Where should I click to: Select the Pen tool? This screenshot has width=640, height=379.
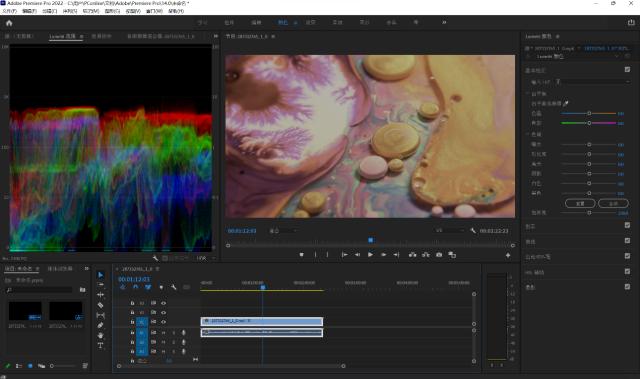click(100, 325)
